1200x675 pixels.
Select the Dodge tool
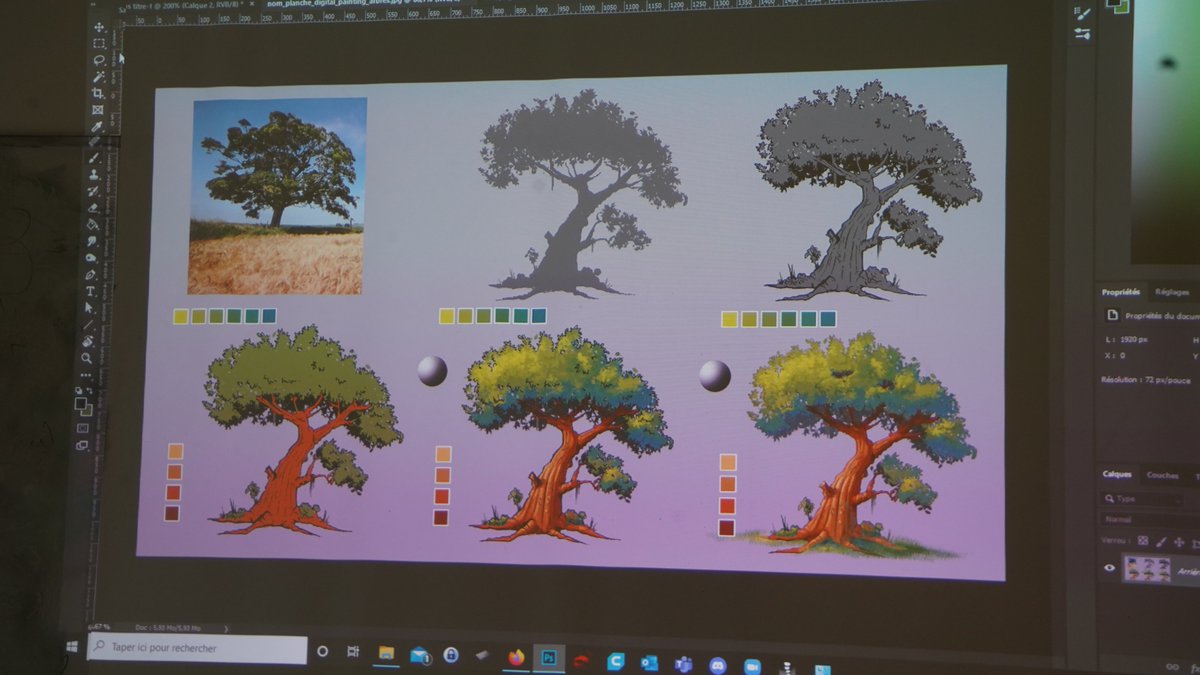pos(91,257)
